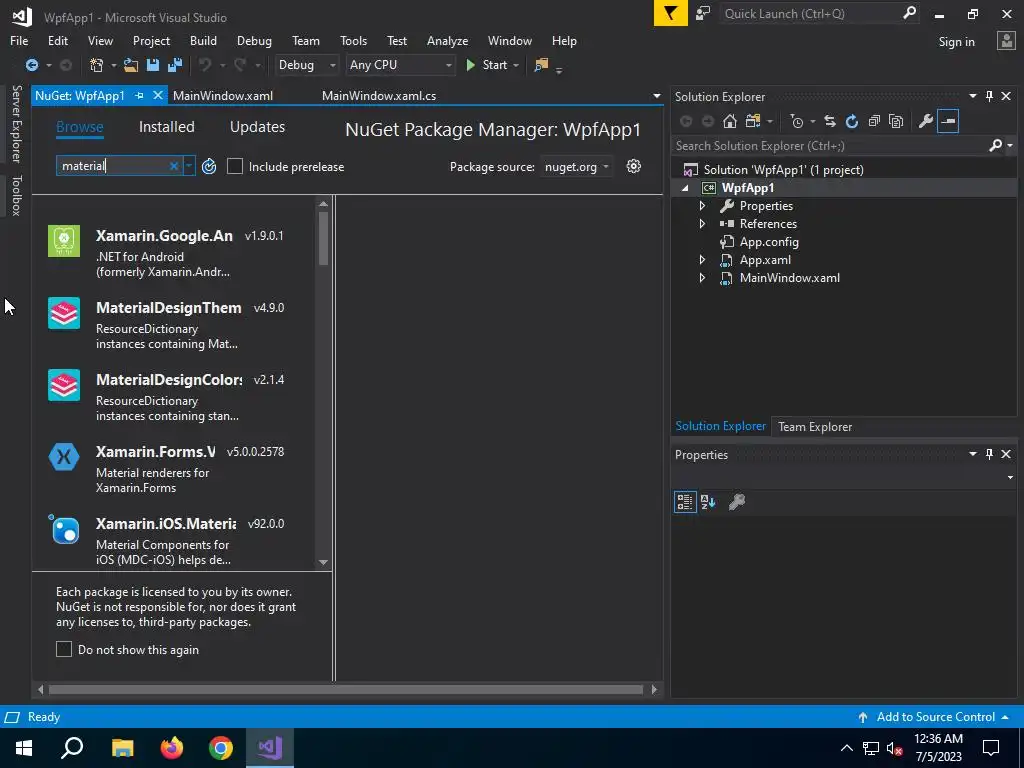This screenshot has height=768, width=1024.
Task: Click the feedback icon beside Quick Launch
Action: pos(703,13)
